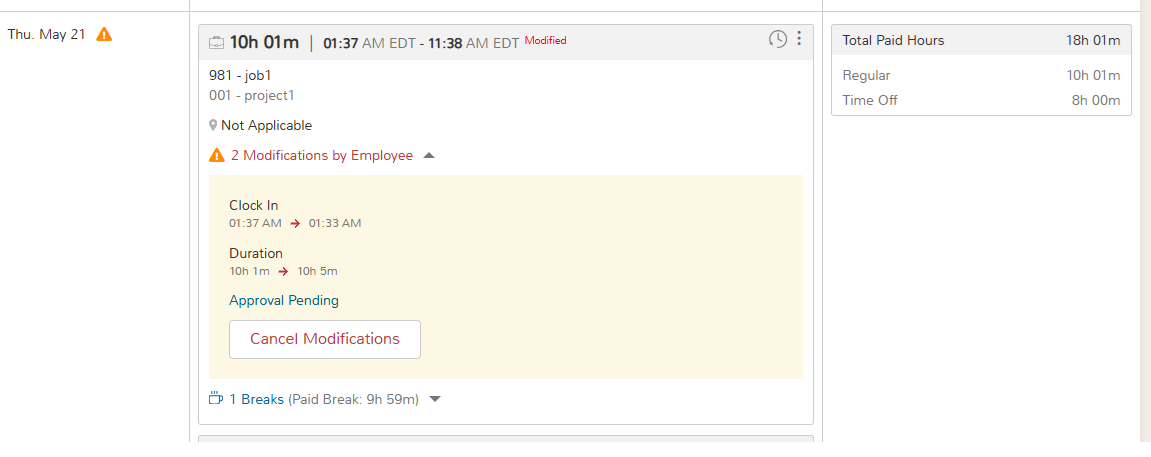Click the red arrow in the Clock In change
1151x457 pixels.
coord(295,224)
